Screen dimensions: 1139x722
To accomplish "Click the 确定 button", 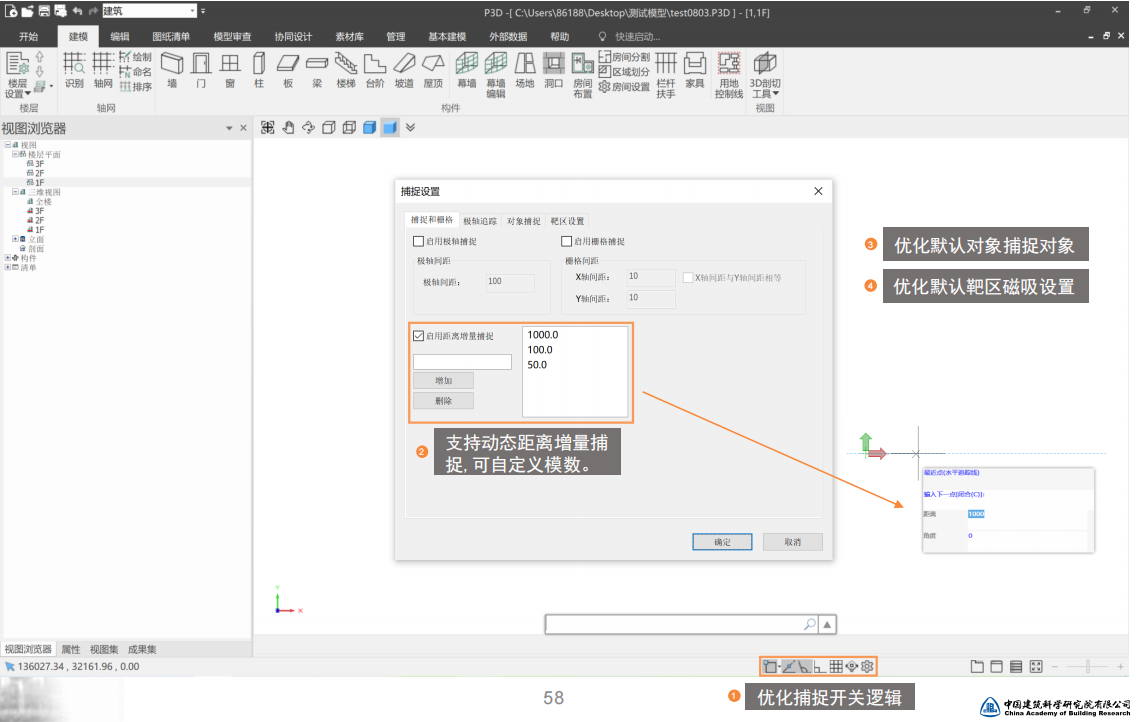I will (x=722, y=542).
